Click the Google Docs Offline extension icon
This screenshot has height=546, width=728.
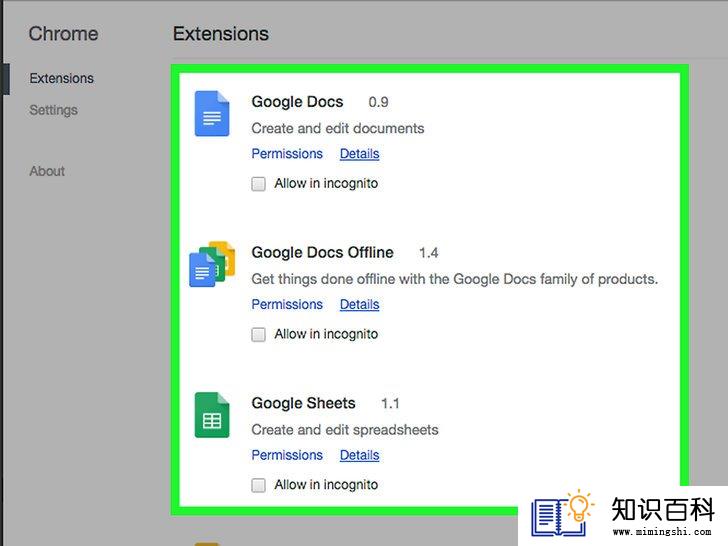212,264
